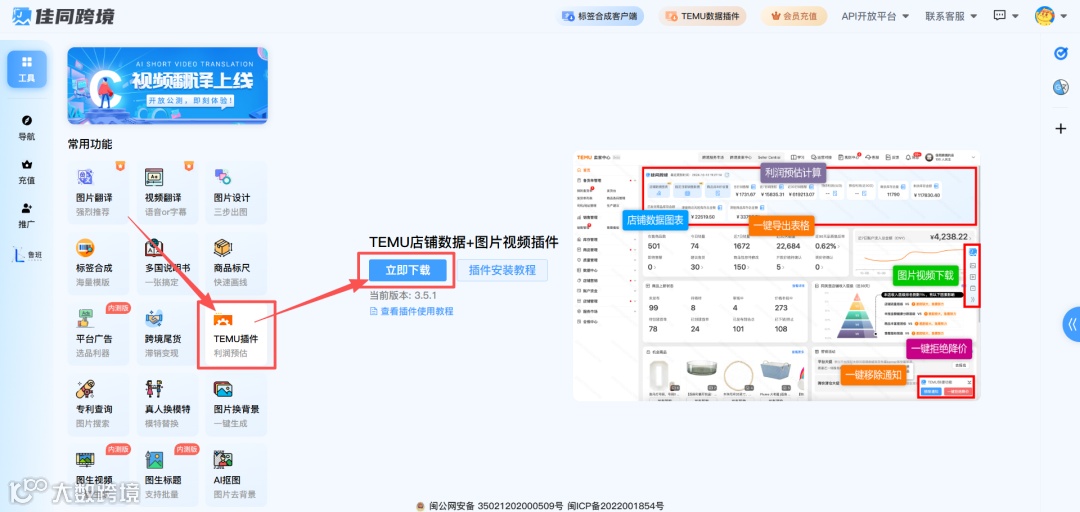1080x512 pixels.
Task: Open the 查看插件使用教程 link
Action: [412, 311]
